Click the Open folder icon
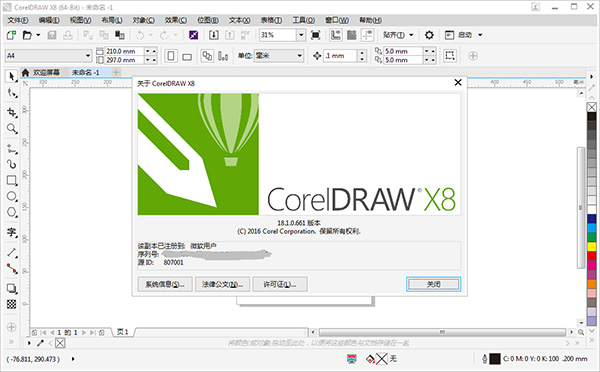Screen dimensions: 600x372 [x=27, y=35]
